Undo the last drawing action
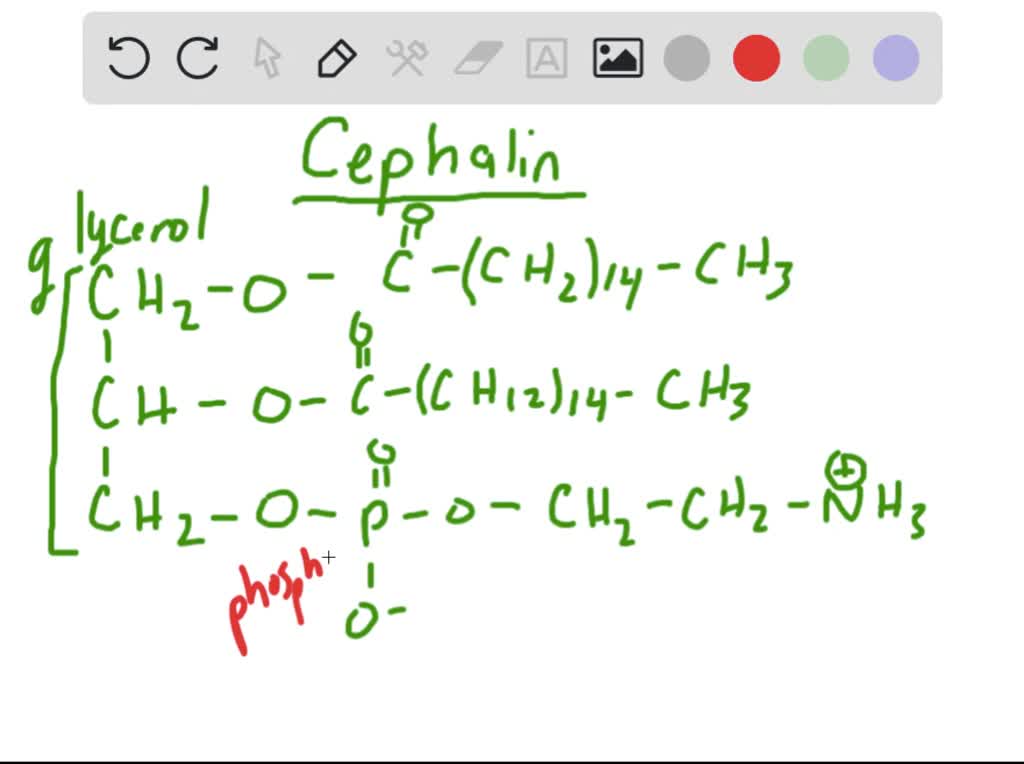1024x764 pixels. pyautogui.click(x=129, y=58)
